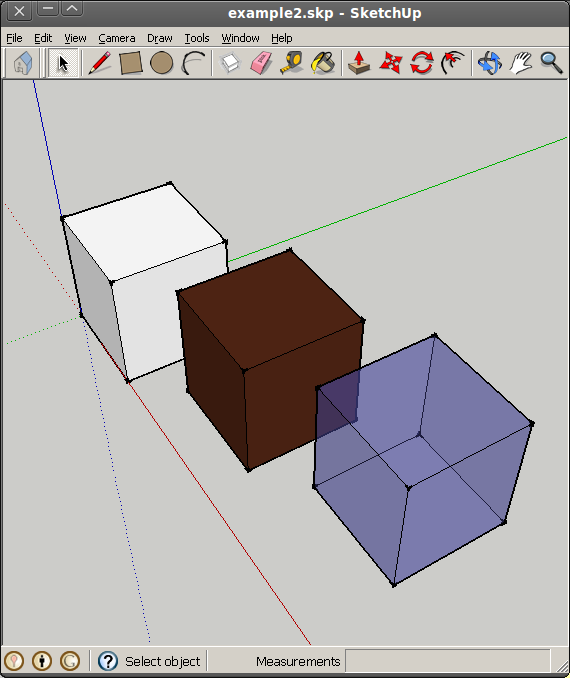Open the Instructor help question-mark icon
570x678 pixels.
(x=108, y=661)
